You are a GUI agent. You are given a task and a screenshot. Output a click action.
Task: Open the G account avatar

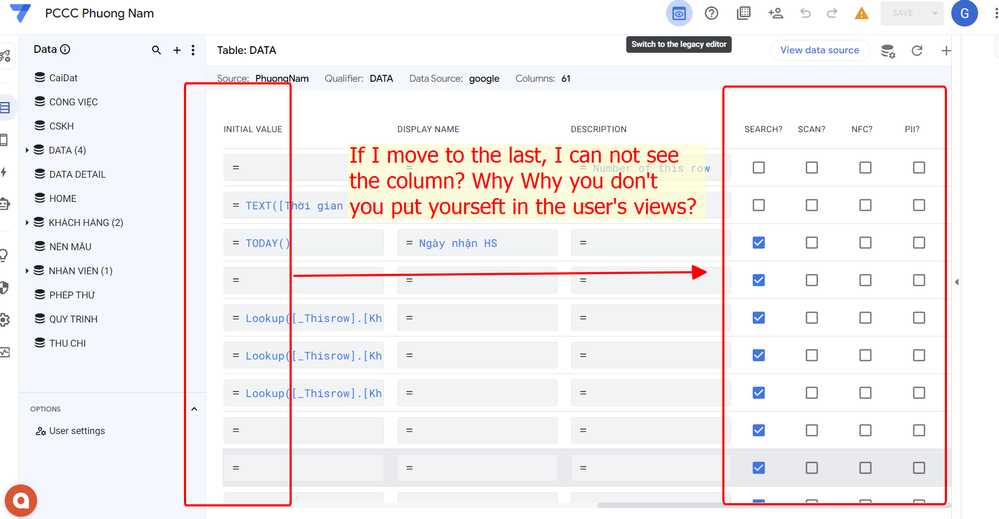click(965, 13)
